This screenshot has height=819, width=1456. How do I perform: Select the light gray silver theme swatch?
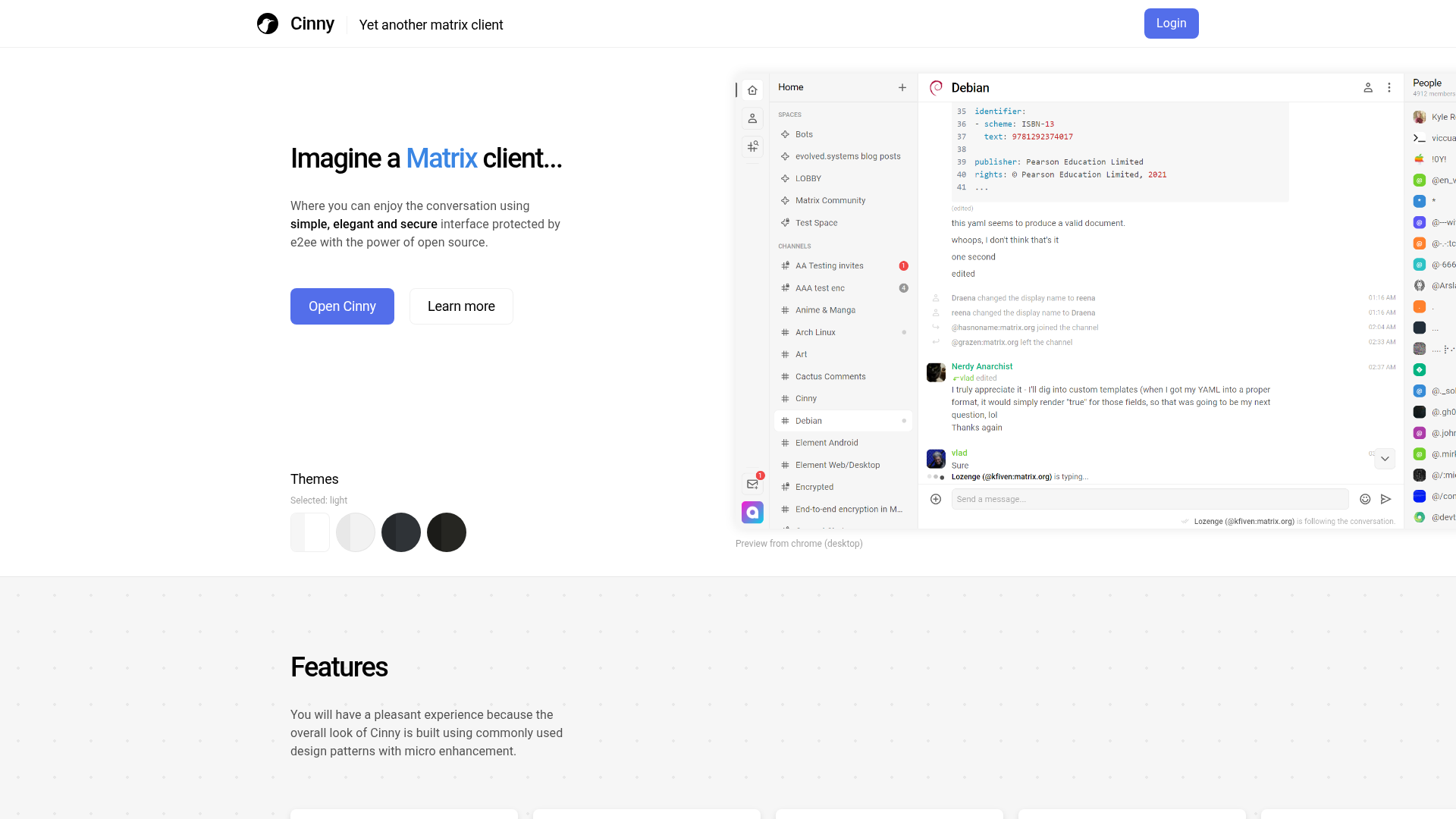pos(356,532)
